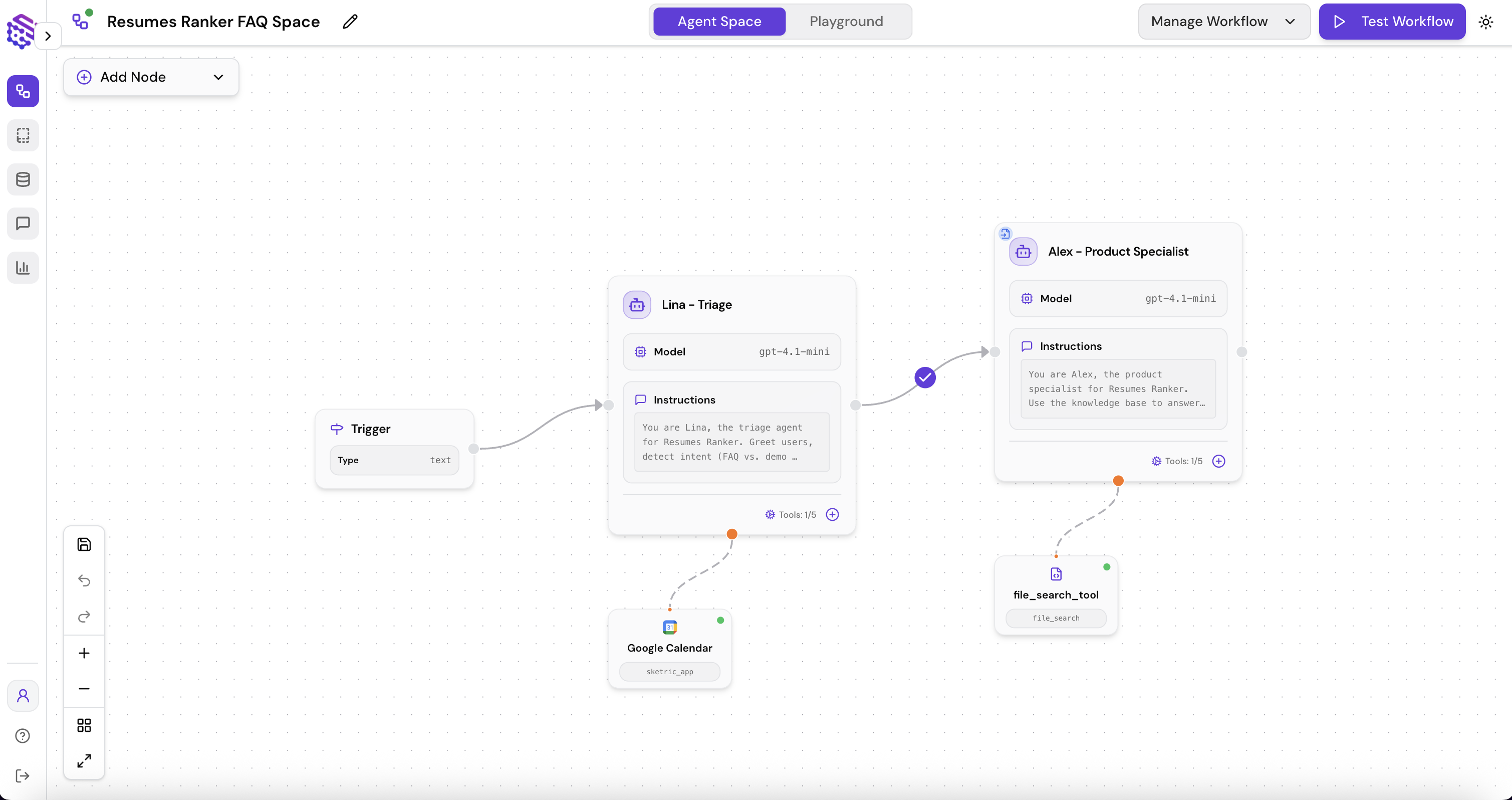
Task: Switch to the Playground tab
Action: (846, 22)
